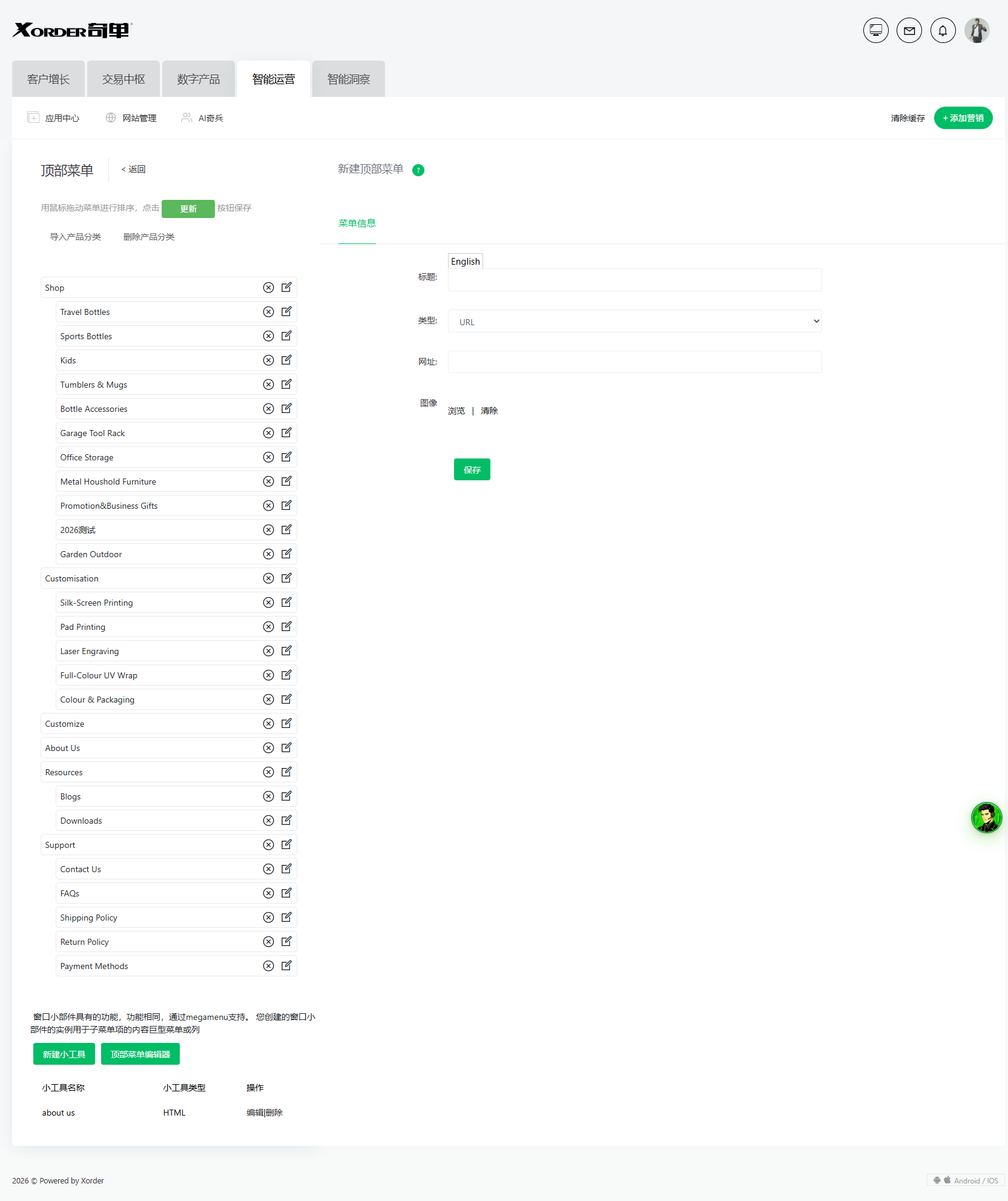The image size is (1008, 1201).
Task: Click the user avatar in the header
Action: (977, 30)
